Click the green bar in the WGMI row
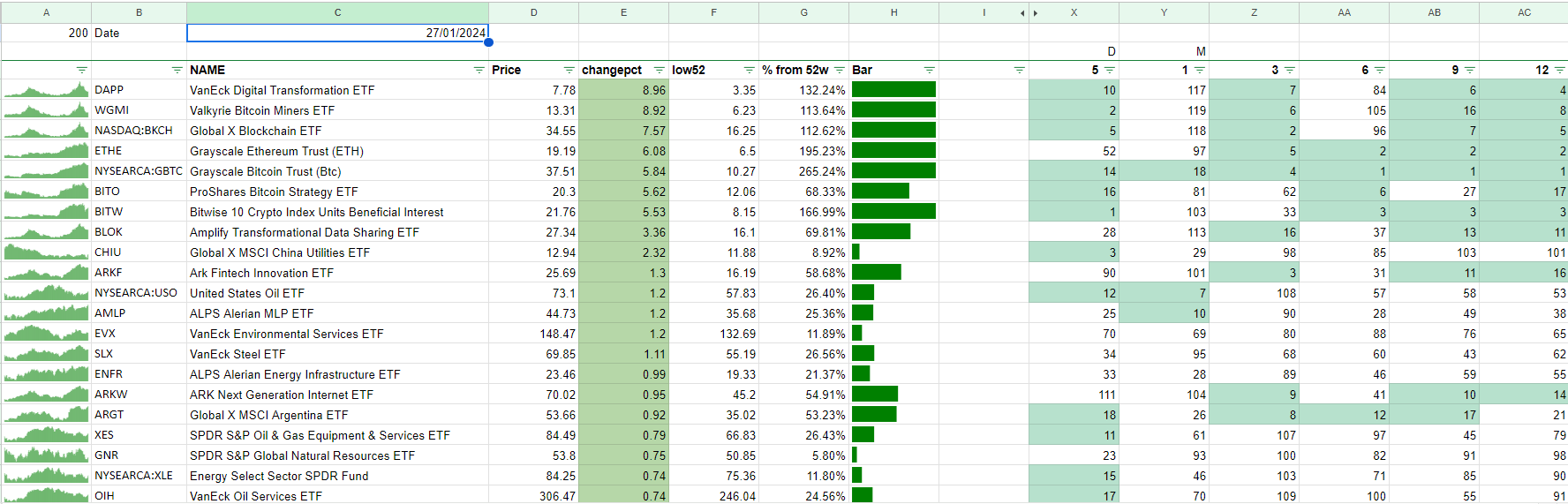This screenshot has height=504, width=1568. [893, 110]
